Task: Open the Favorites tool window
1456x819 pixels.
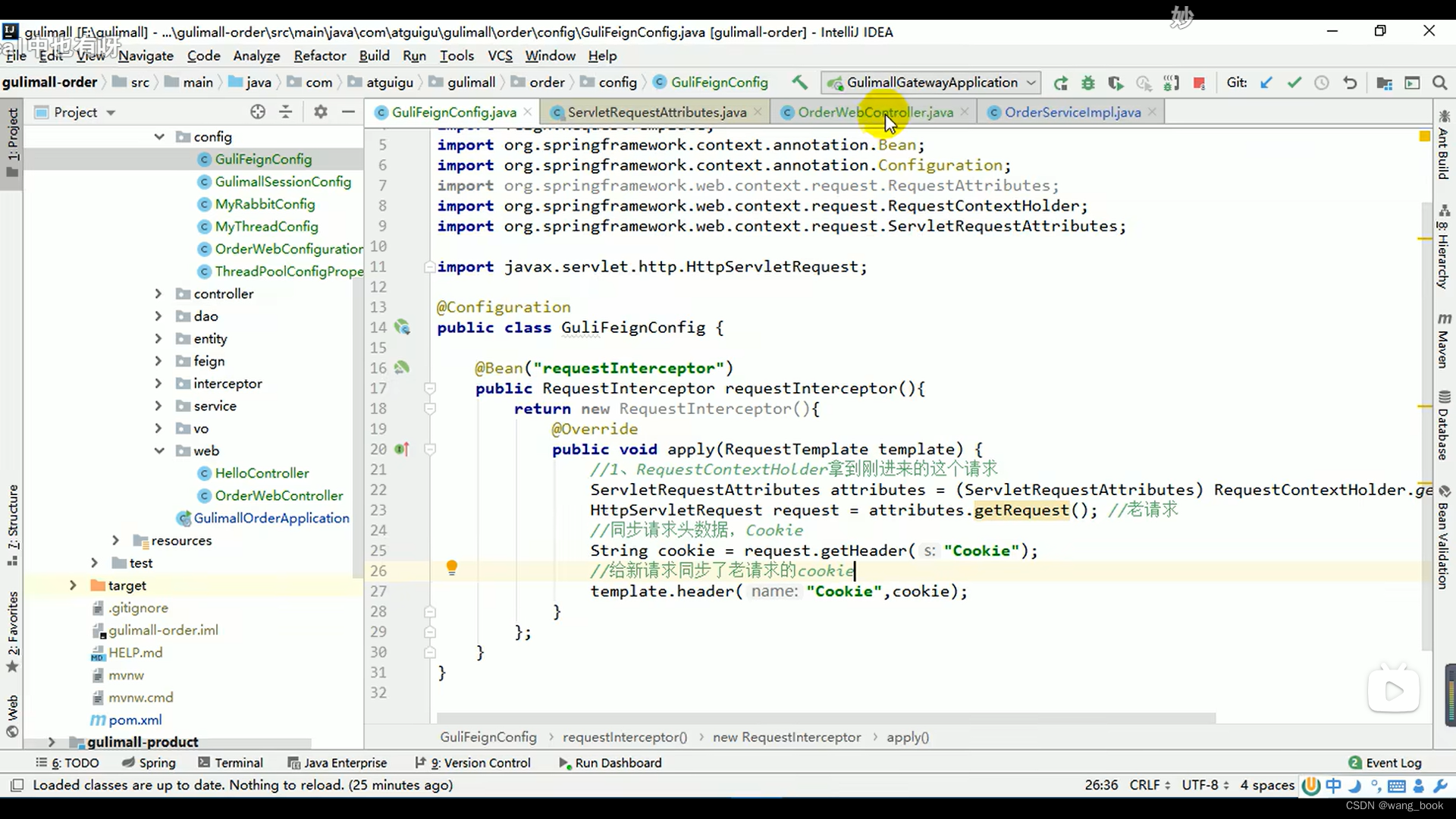Action: coord(13,632)
